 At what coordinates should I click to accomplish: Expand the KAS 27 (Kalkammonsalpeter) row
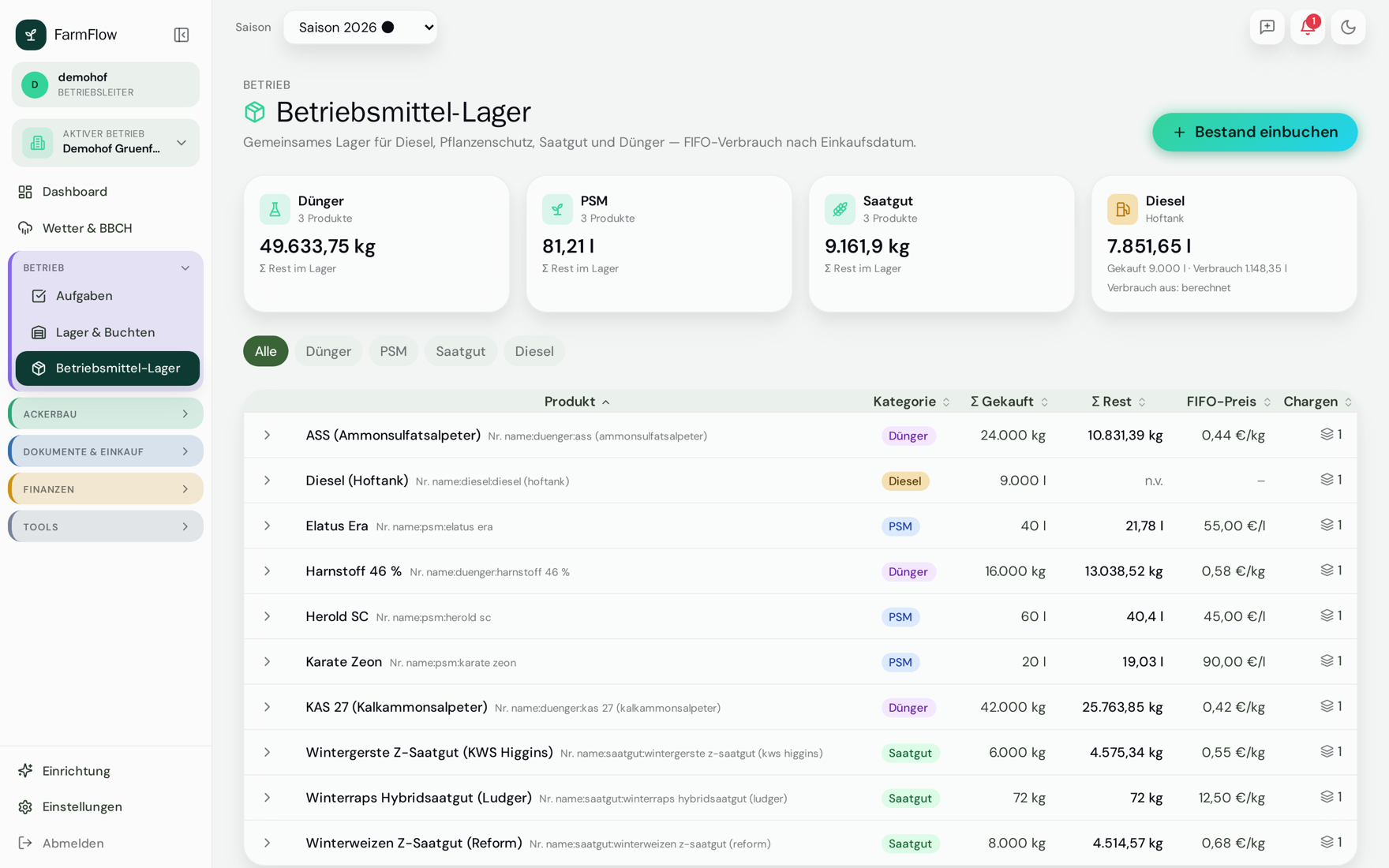coord(268,707)
